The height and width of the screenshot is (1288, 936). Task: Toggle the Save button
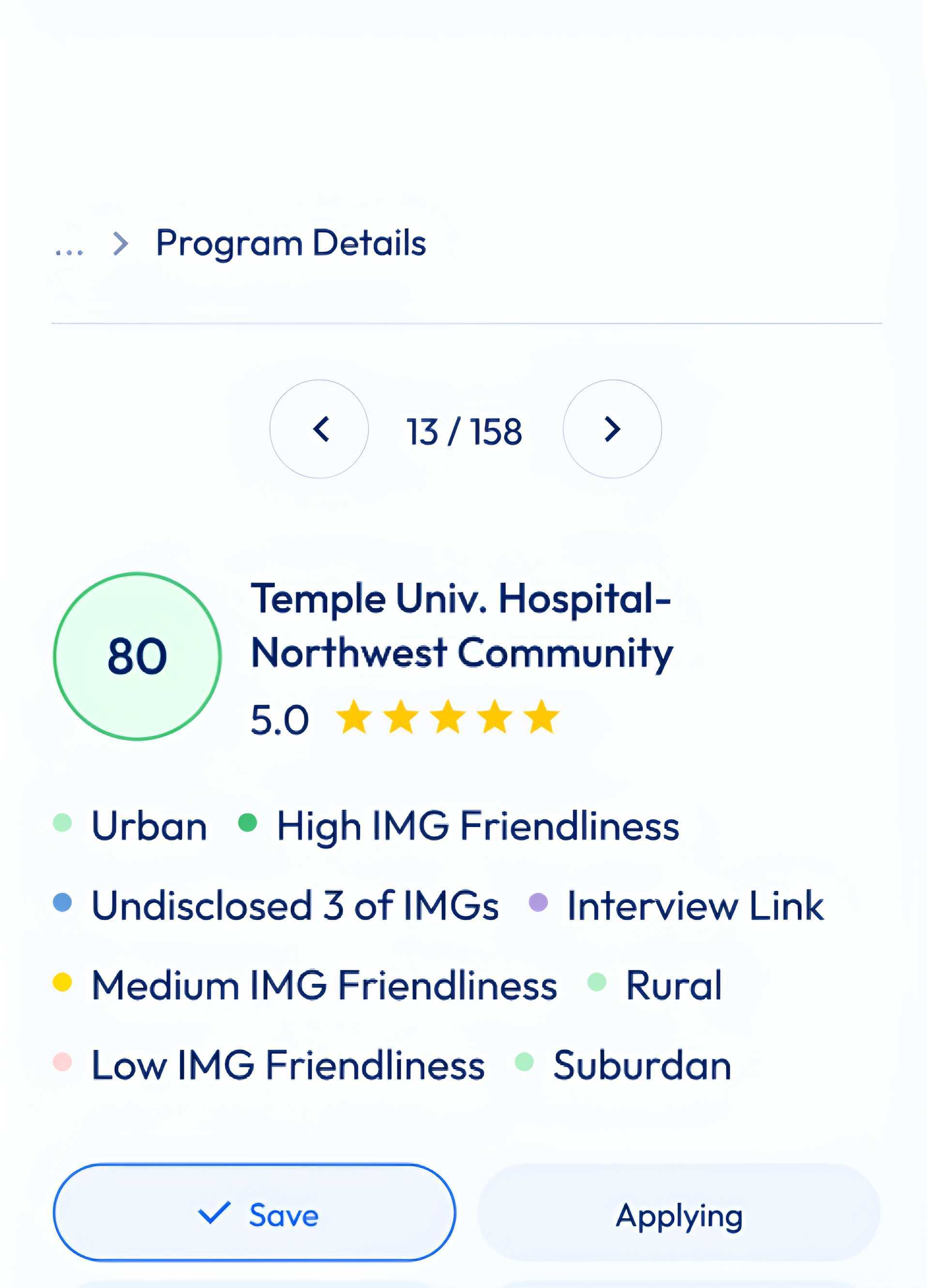coord(256,1214)
